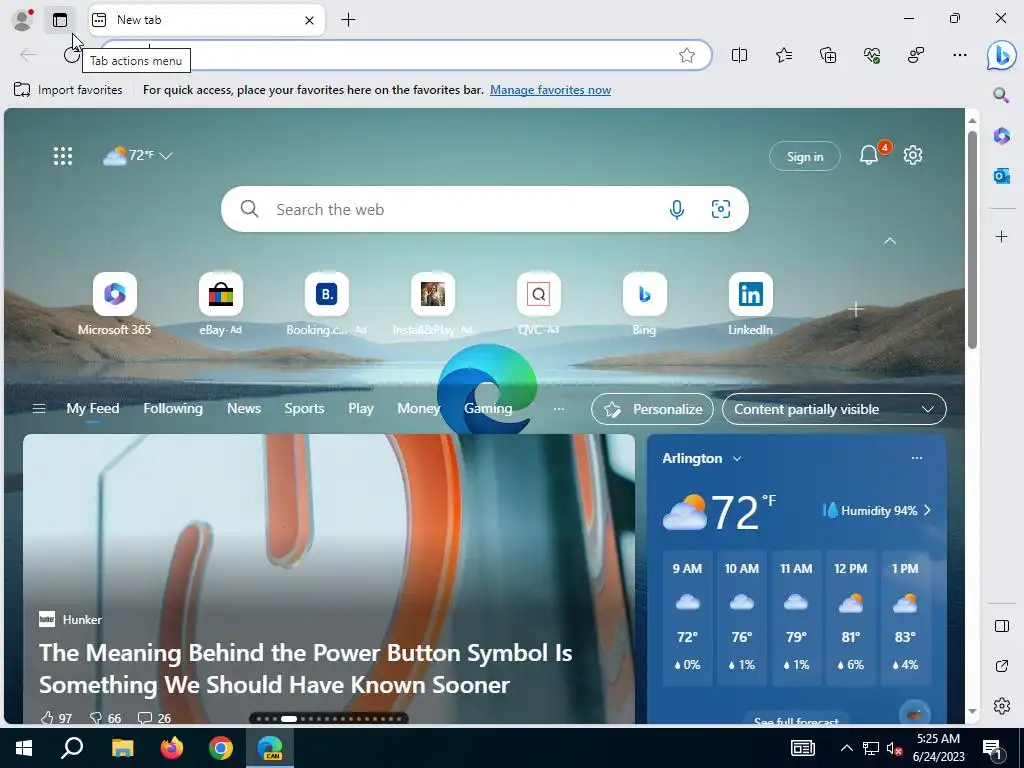Open File Explorer from taskbar

click(x=122, y=748)
